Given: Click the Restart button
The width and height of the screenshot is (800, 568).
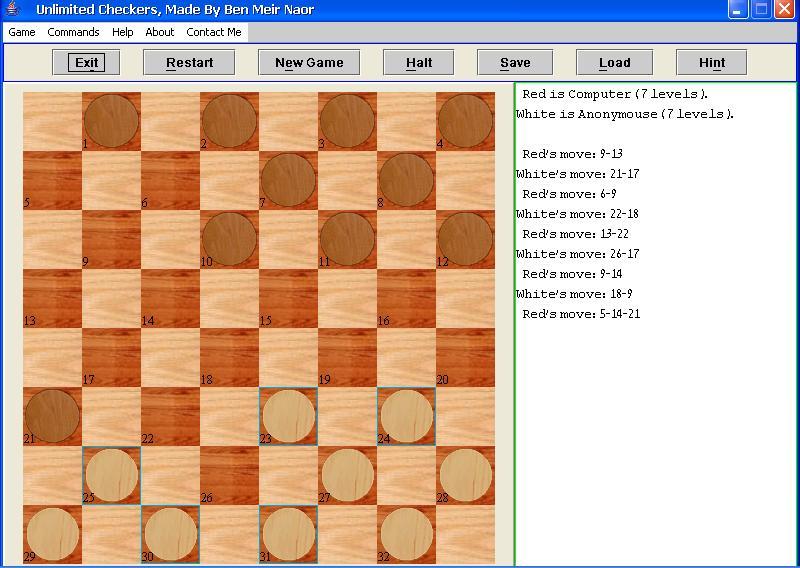Looking at the screenshot, I should coord(189,62).
